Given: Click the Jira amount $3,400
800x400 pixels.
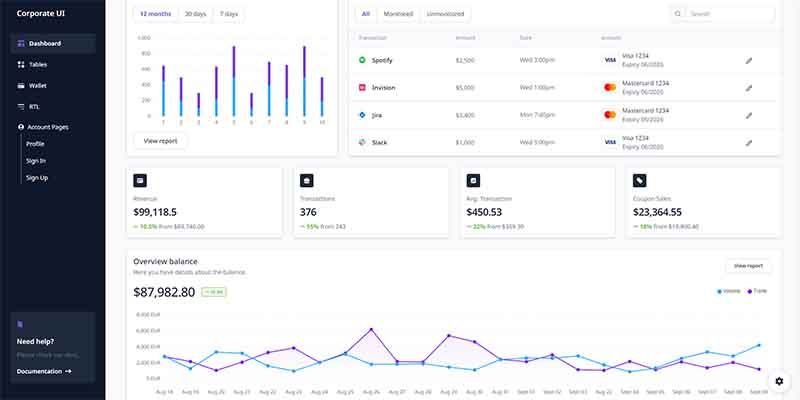Looking at the screenshot, I should coord(465,115).
